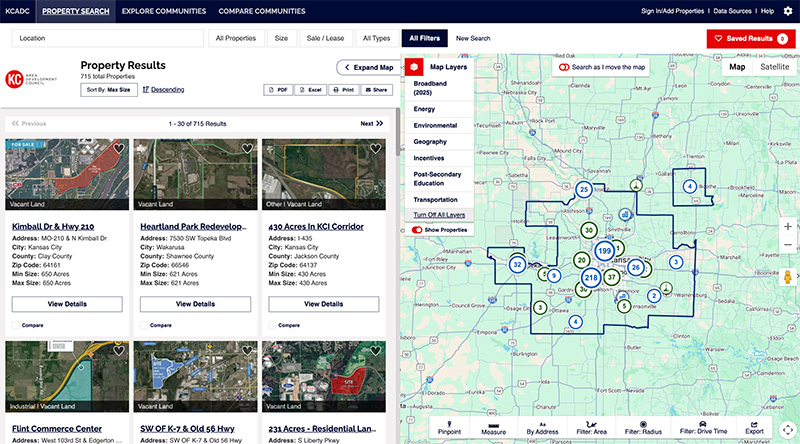Click the All Filters button

pos(424,38)
